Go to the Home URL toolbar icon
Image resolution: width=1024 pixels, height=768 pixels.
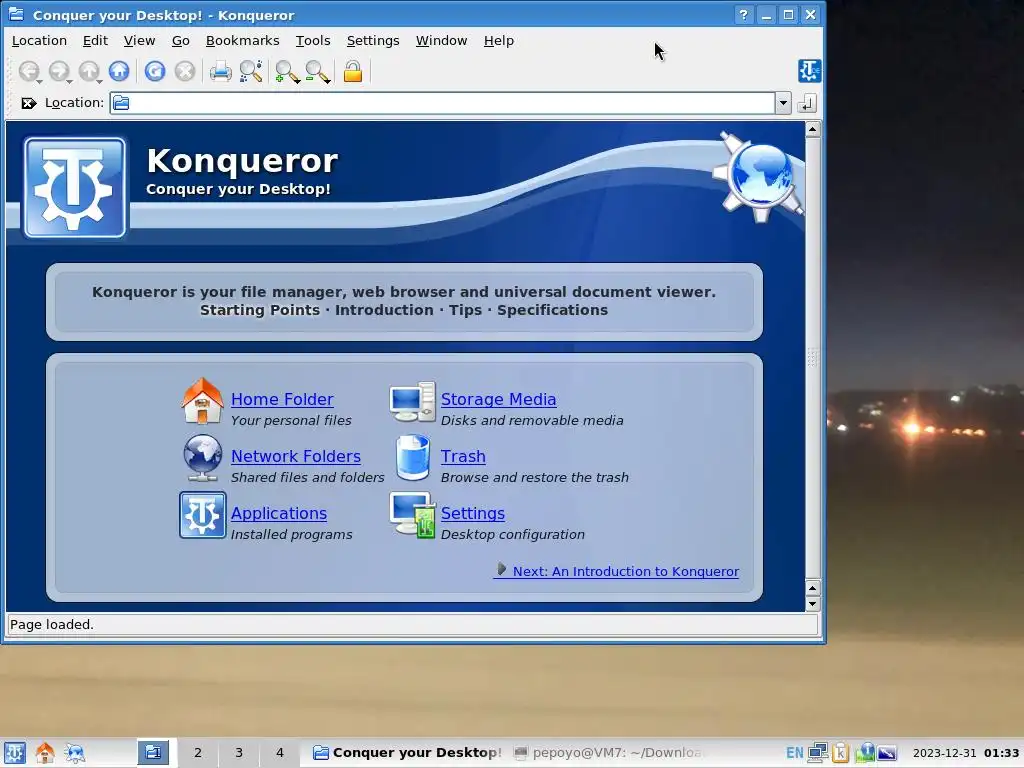pos(119,71)
